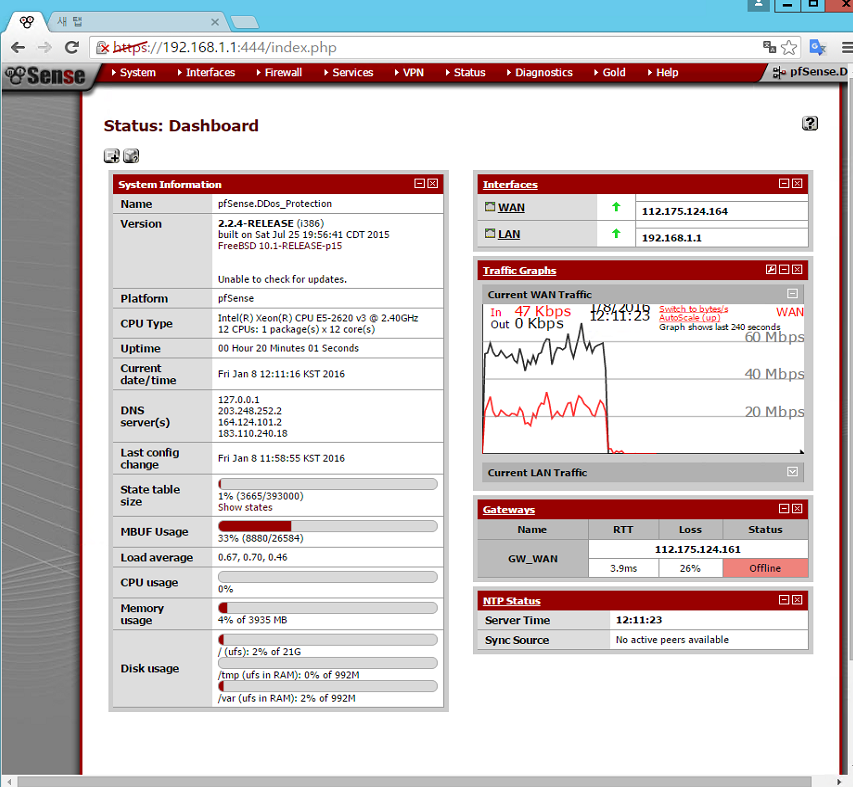853x787 pixels.
Task: Minimize the Gateways widget
Action: [784, 509]
